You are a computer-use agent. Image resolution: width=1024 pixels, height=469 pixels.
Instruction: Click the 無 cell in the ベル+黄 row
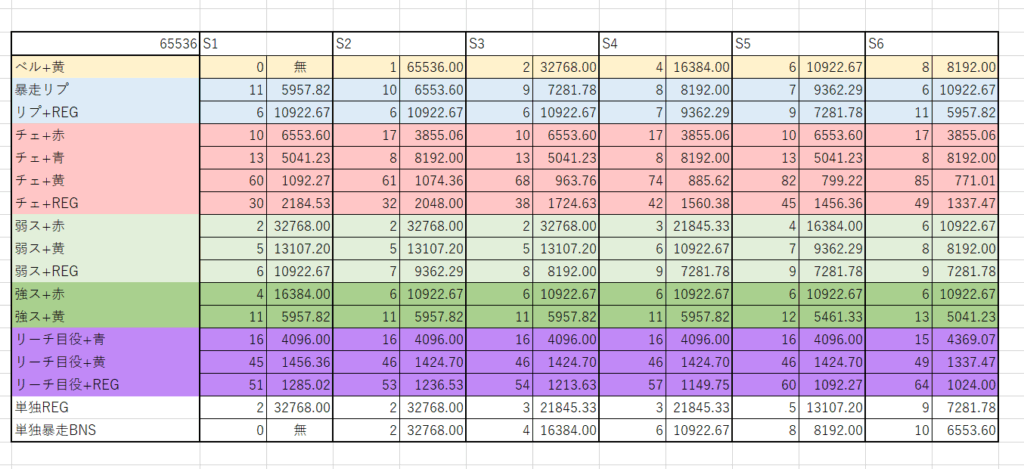pyautogui.click(x=299, y=67)
